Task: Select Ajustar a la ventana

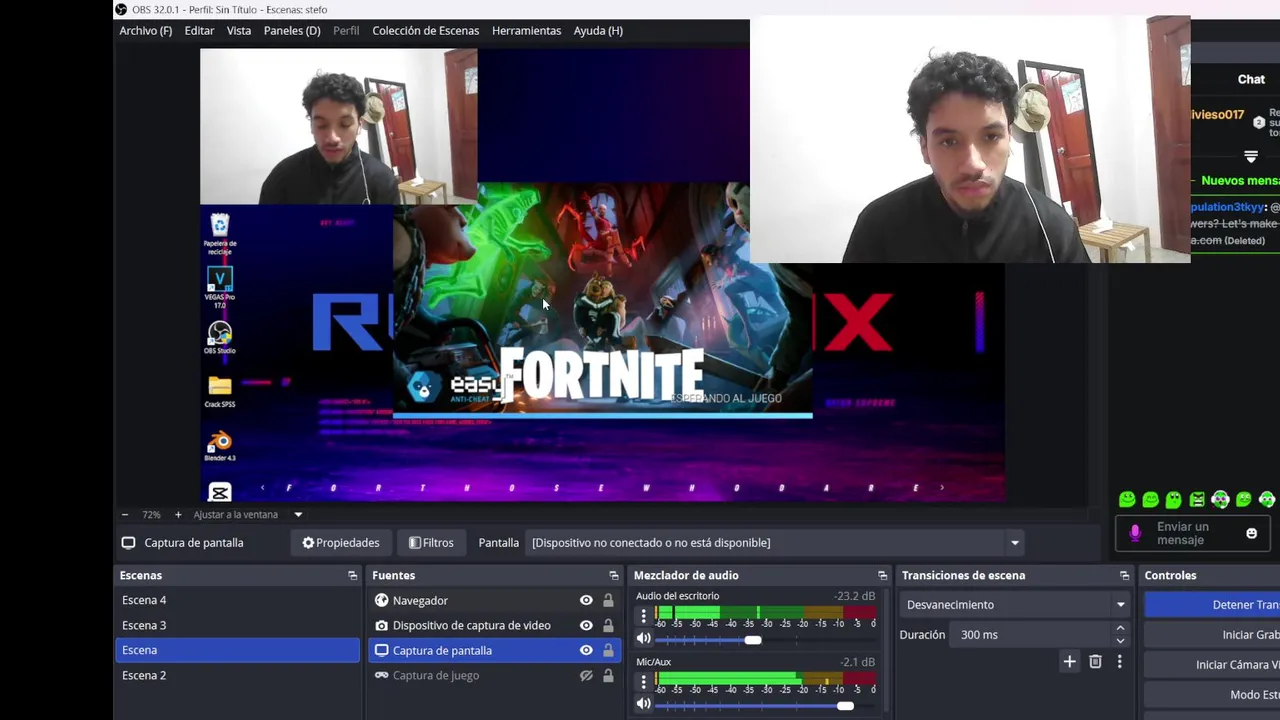Action: click(236, 515)
